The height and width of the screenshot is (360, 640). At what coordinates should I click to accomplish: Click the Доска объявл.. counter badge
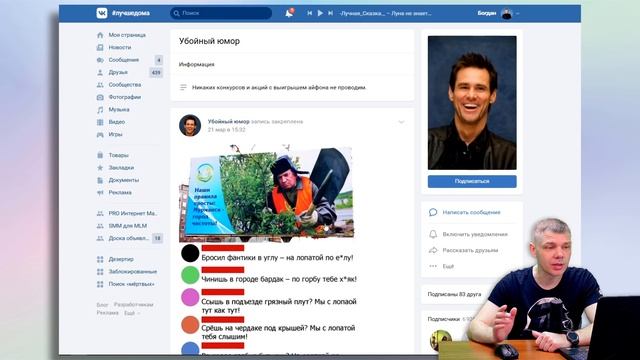tap(158, 238)
